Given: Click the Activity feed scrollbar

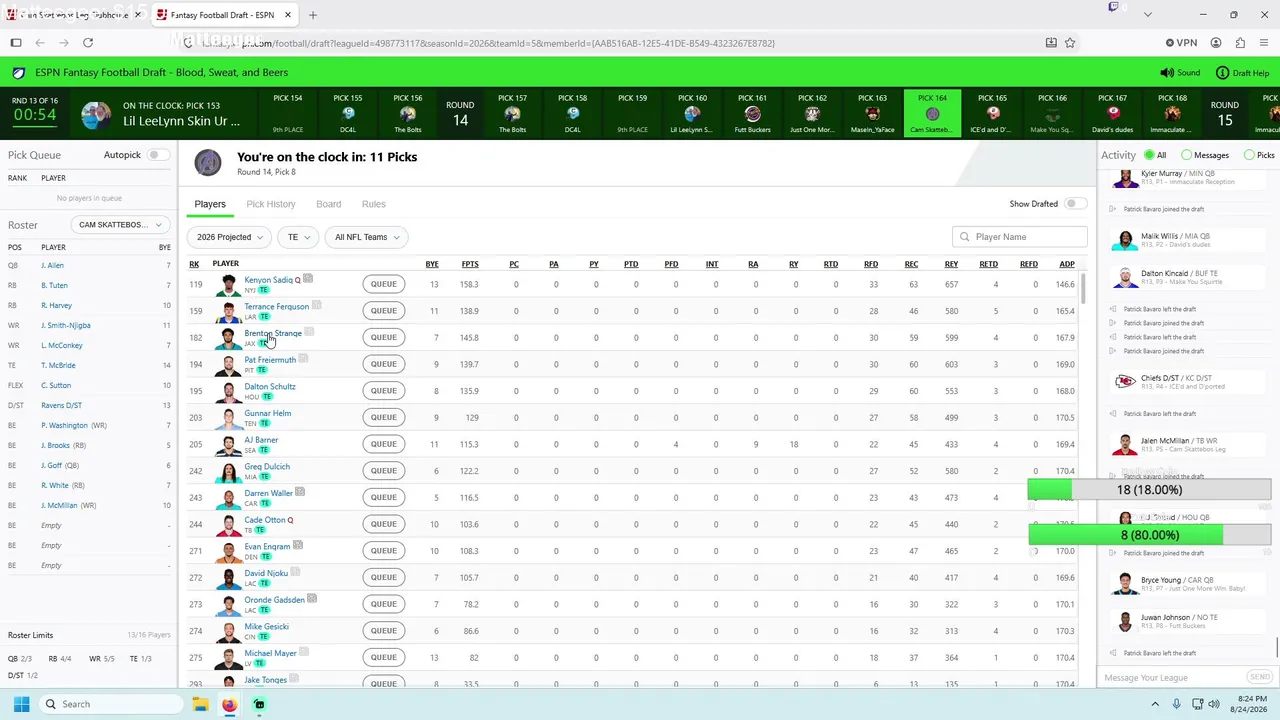Looking at the screenshot, I should 1276,648.
